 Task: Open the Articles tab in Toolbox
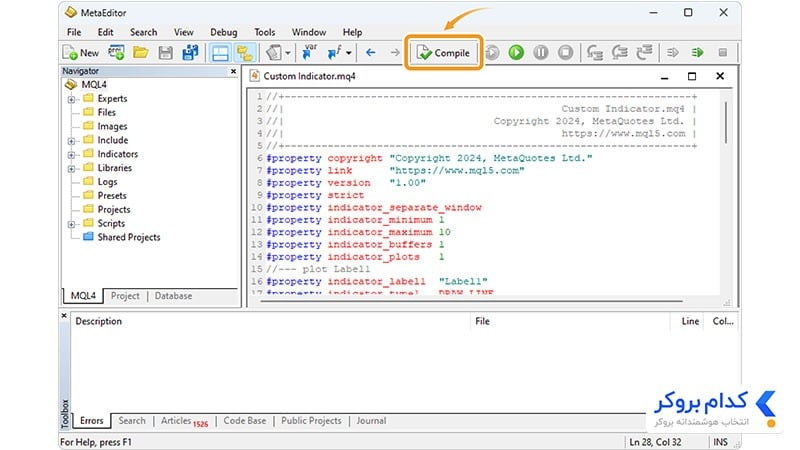tap(184, 421)
